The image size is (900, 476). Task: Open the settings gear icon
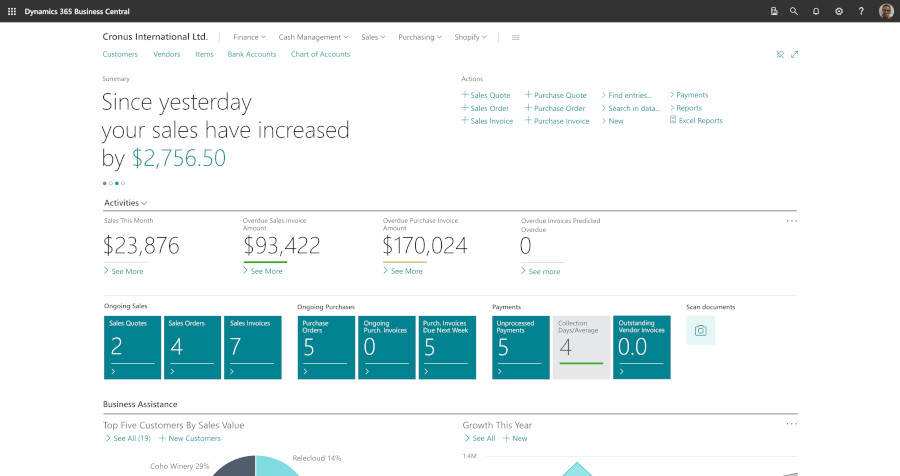(x=839, y=11)
